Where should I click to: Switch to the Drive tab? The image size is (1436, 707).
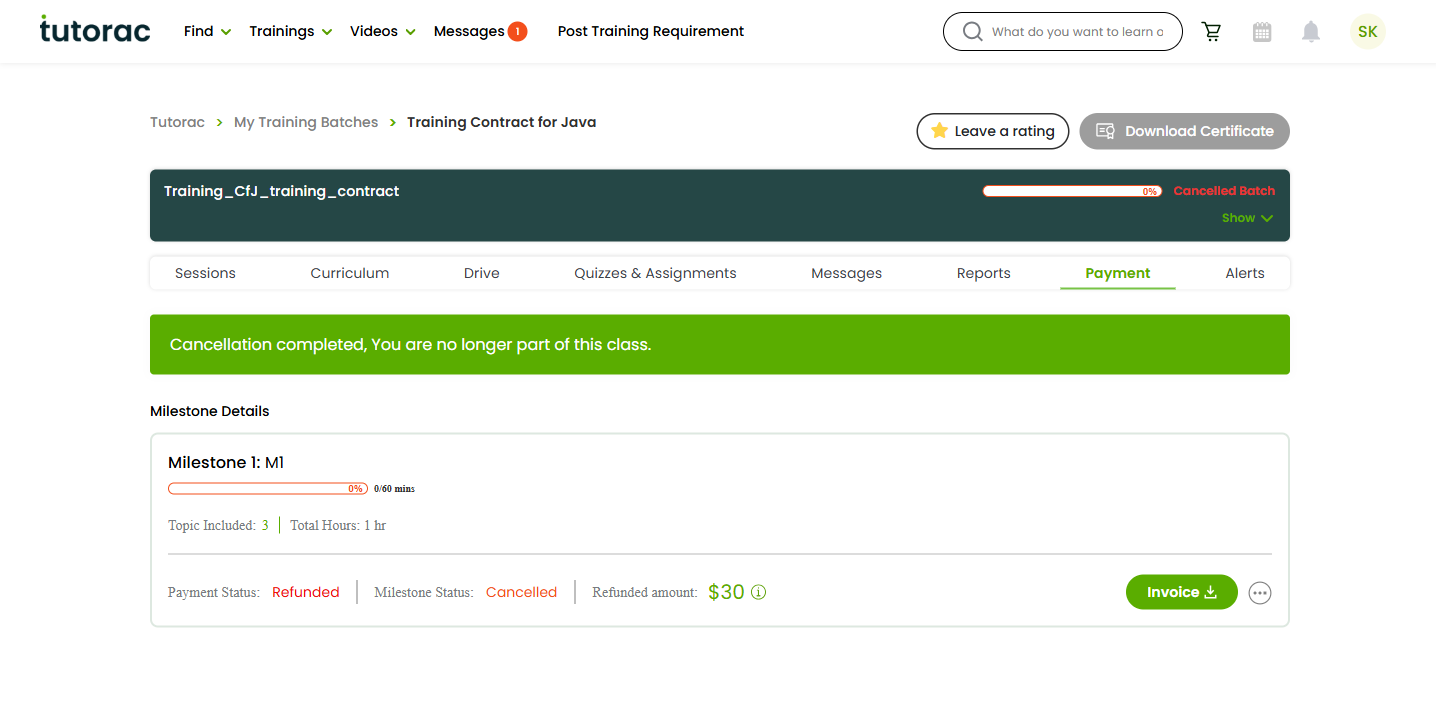click(482, 273)
